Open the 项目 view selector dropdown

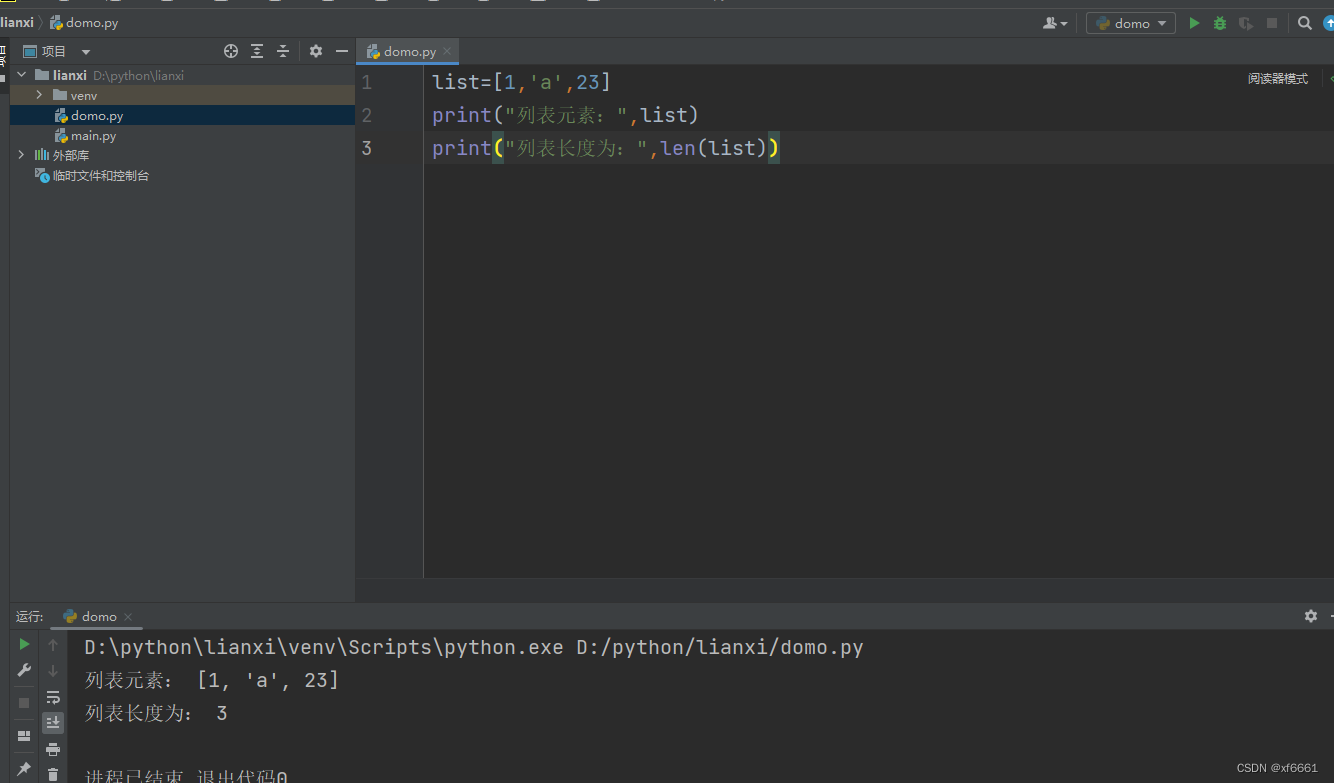[x=57, y=51]
